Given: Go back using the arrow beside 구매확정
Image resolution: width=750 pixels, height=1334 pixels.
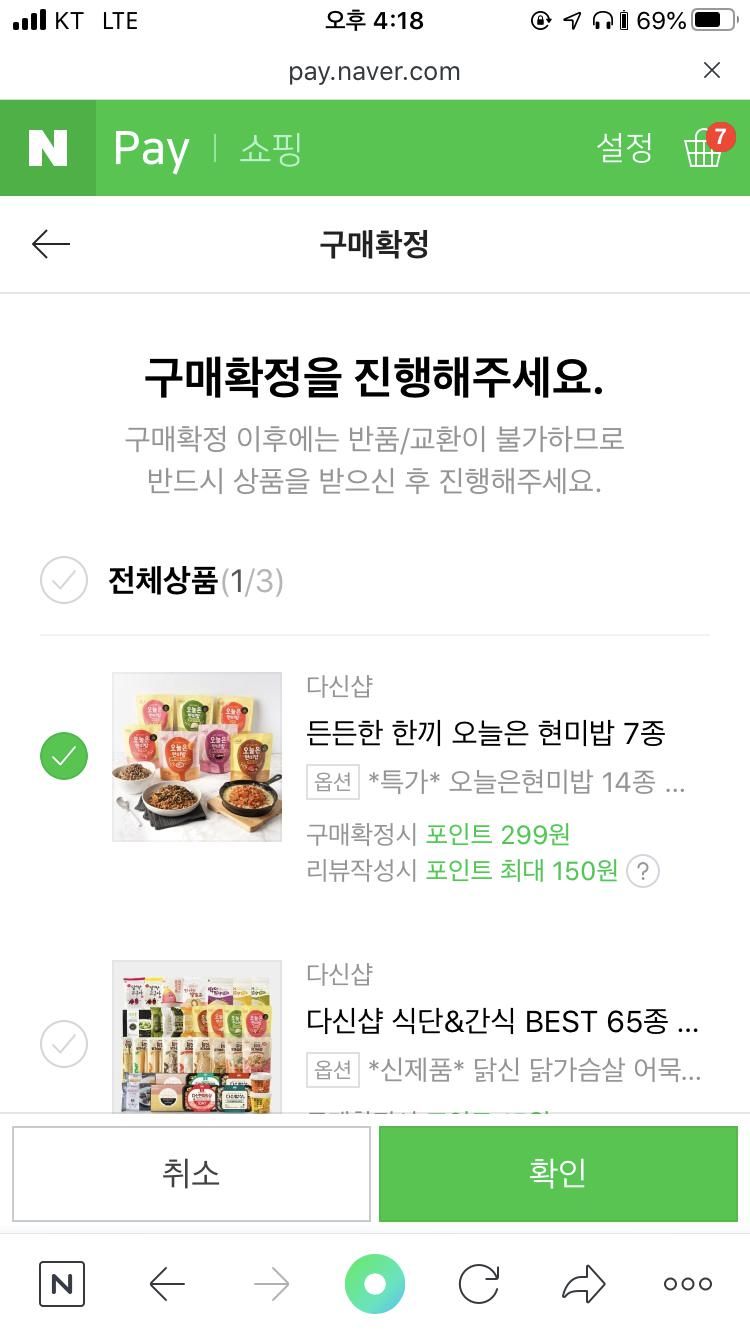Looking at the screenshot, I should coord(51,244).
